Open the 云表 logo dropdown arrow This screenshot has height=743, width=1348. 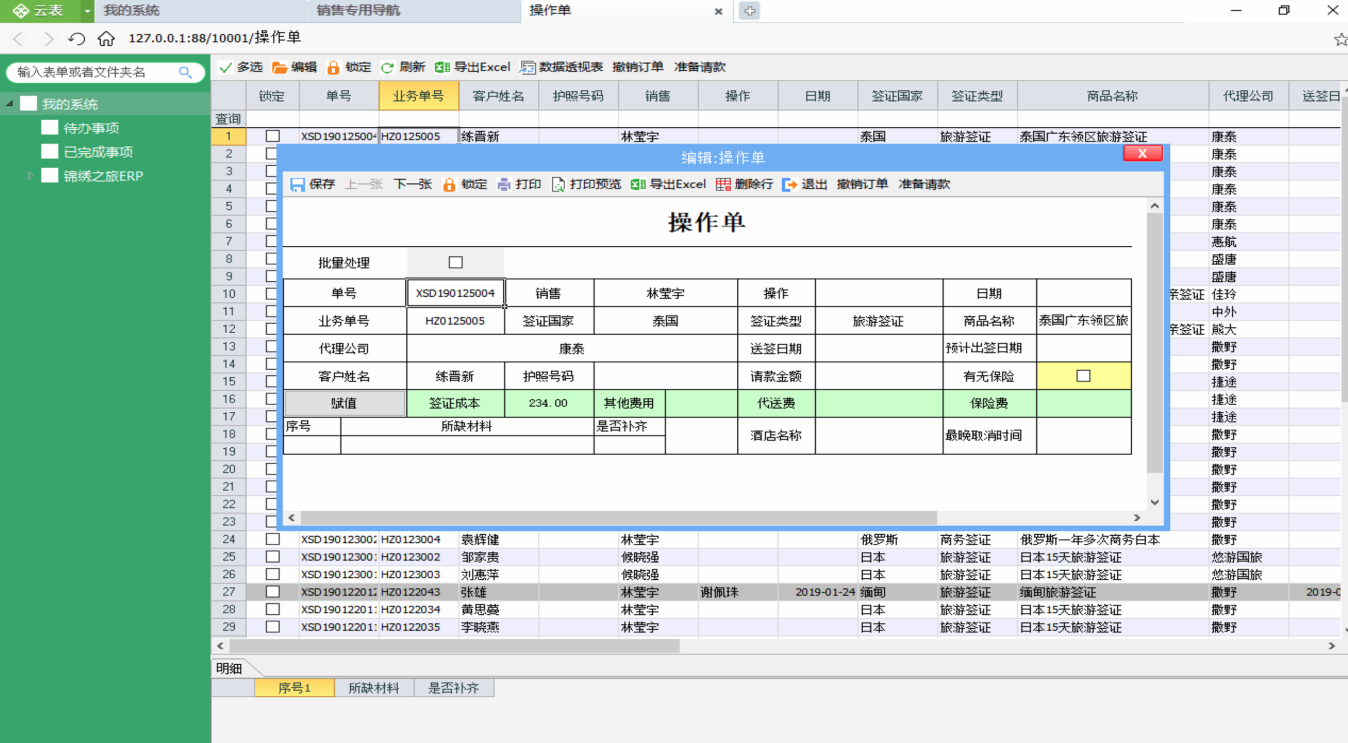tap(88, 11)
